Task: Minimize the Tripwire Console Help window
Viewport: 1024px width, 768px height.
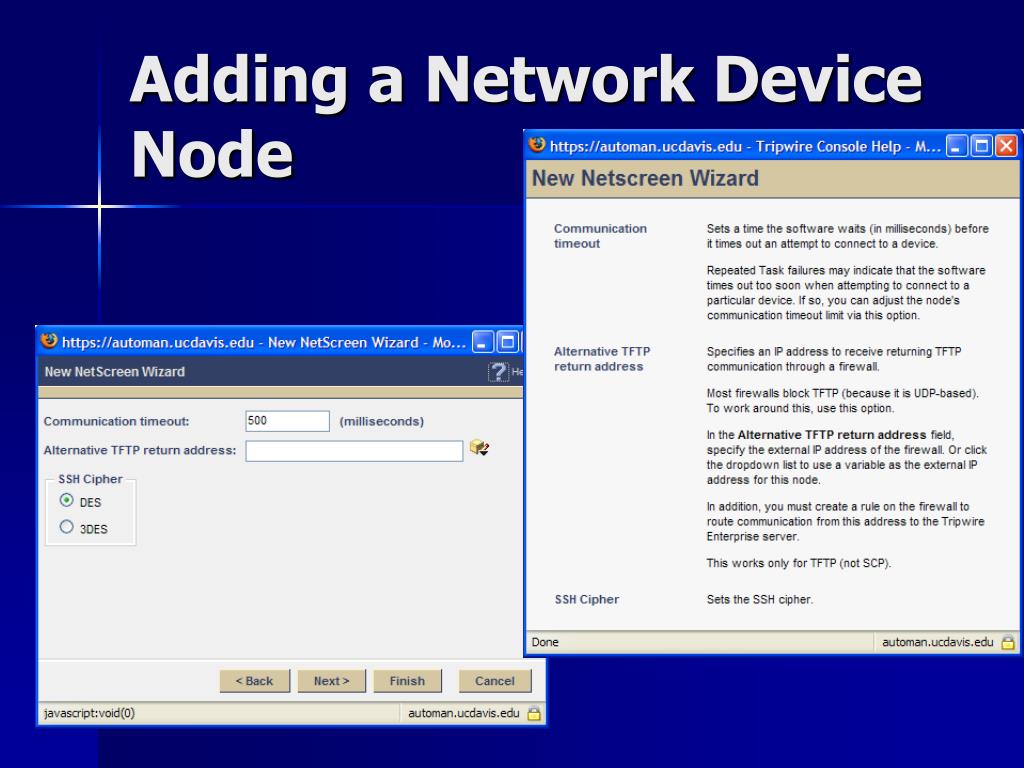Action: point(957,146)
